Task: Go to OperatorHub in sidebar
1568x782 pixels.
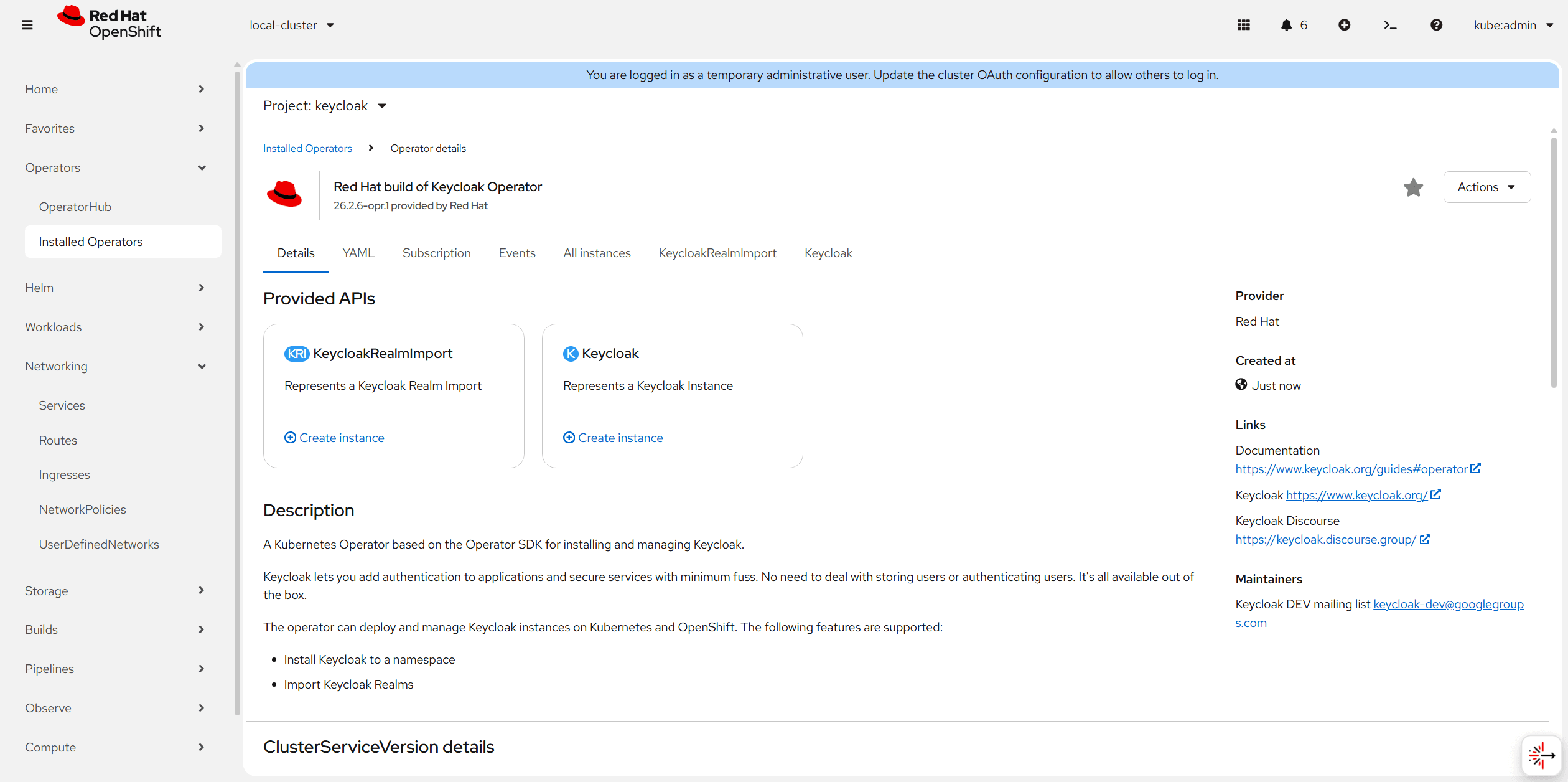Action: [x=123, y=207]
